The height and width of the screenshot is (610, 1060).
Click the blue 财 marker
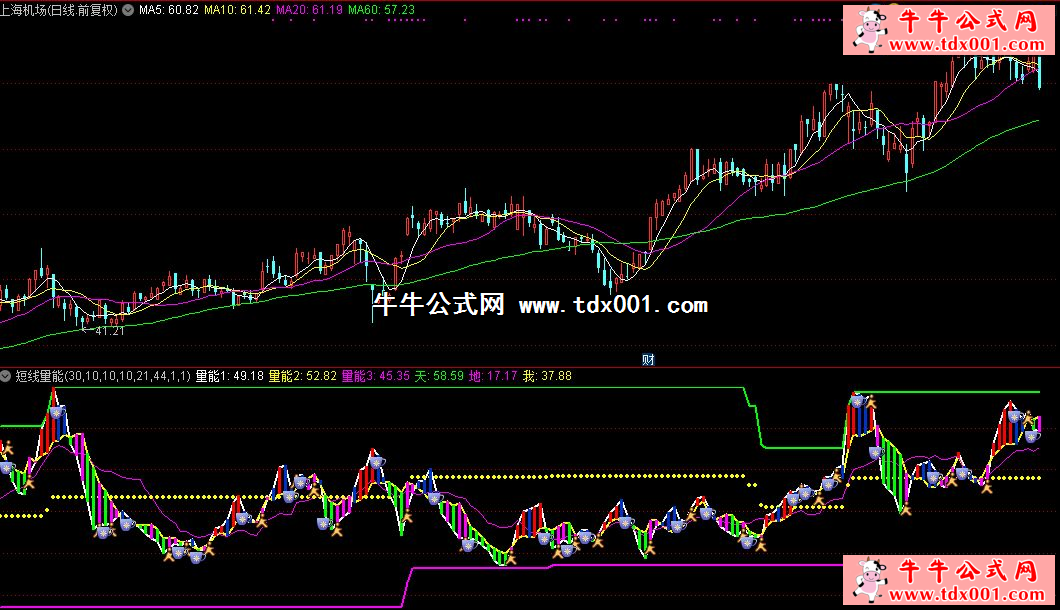click(x=647, y=359)
